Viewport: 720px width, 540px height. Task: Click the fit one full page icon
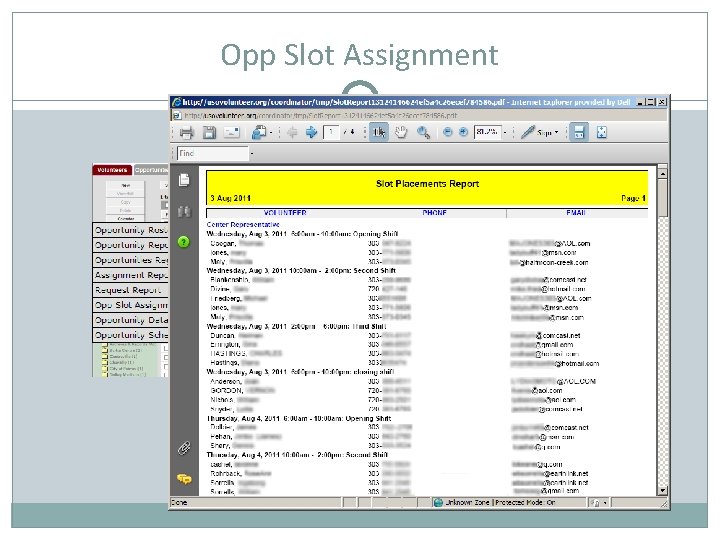click(x=602, y=133)
